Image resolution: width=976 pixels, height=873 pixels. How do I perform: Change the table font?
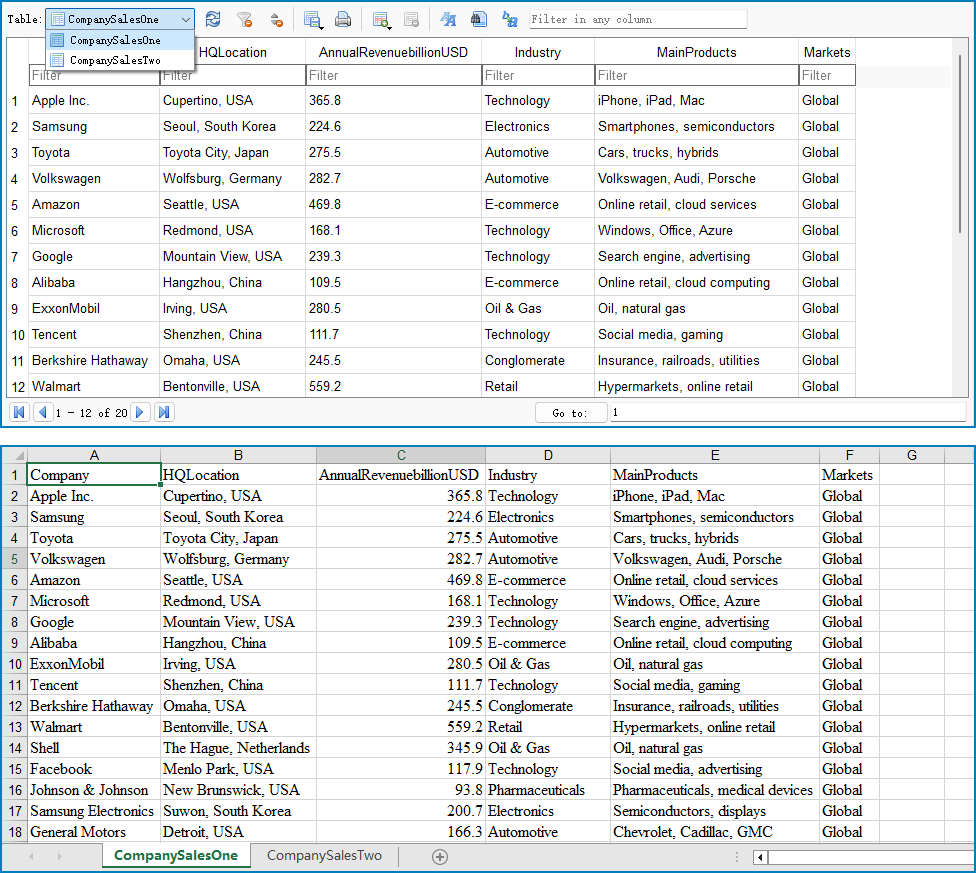(448, 19)
